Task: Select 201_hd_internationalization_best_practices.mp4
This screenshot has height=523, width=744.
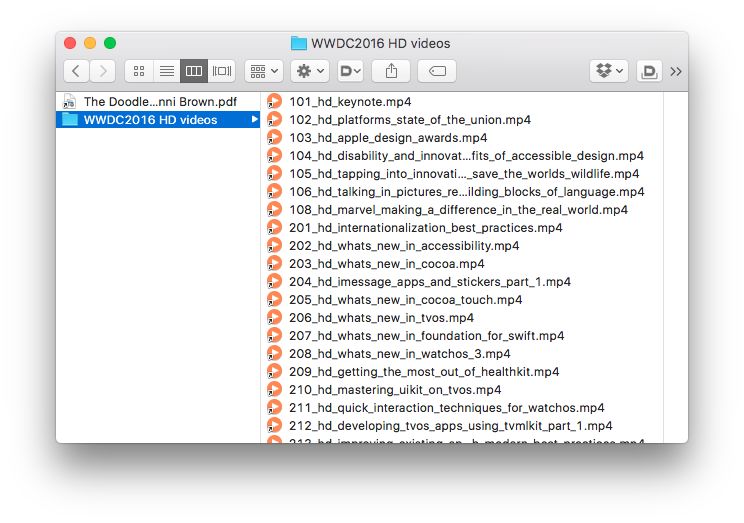Action: tap(463, 228)
